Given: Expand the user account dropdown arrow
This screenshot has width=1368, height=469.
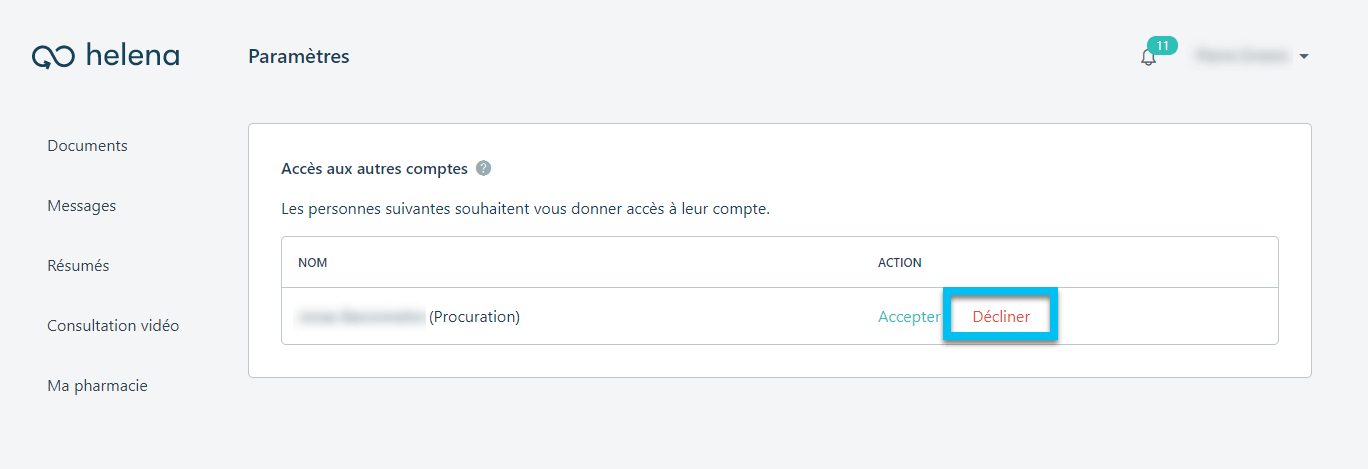Looking at the screenshot, I should [1304, 57].
